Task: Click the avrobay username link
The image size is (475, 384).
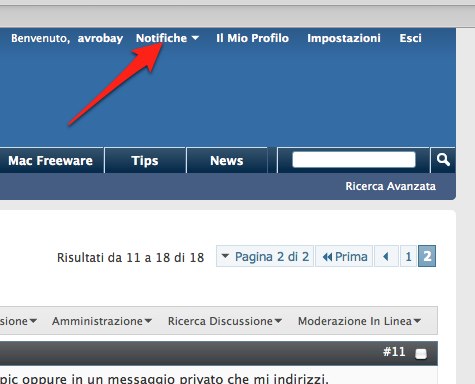Action: click(100, 38)
